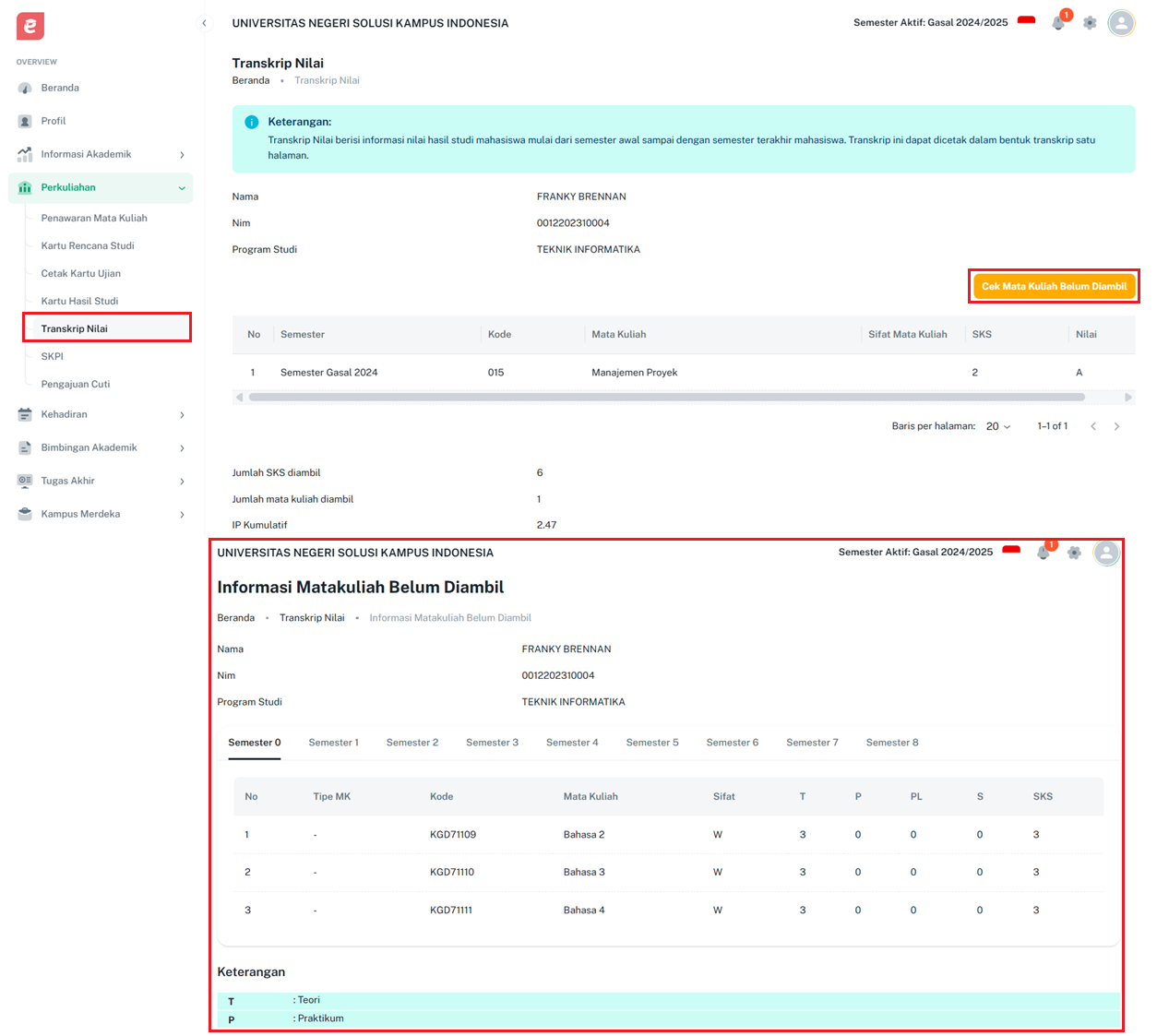Click the Beranda sidebar link
The width and height of the screenshot is (1157, 1036).
[x=60, y=89]
